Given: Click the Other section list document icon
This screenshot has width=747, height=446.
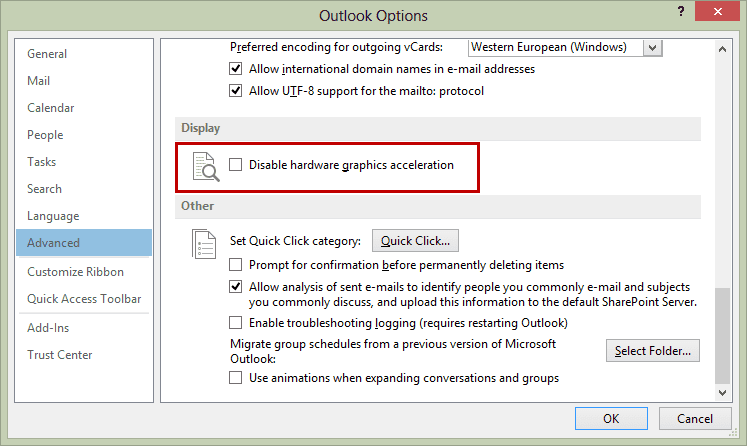Looking at the screenshot, I should (x=204, y=244).
